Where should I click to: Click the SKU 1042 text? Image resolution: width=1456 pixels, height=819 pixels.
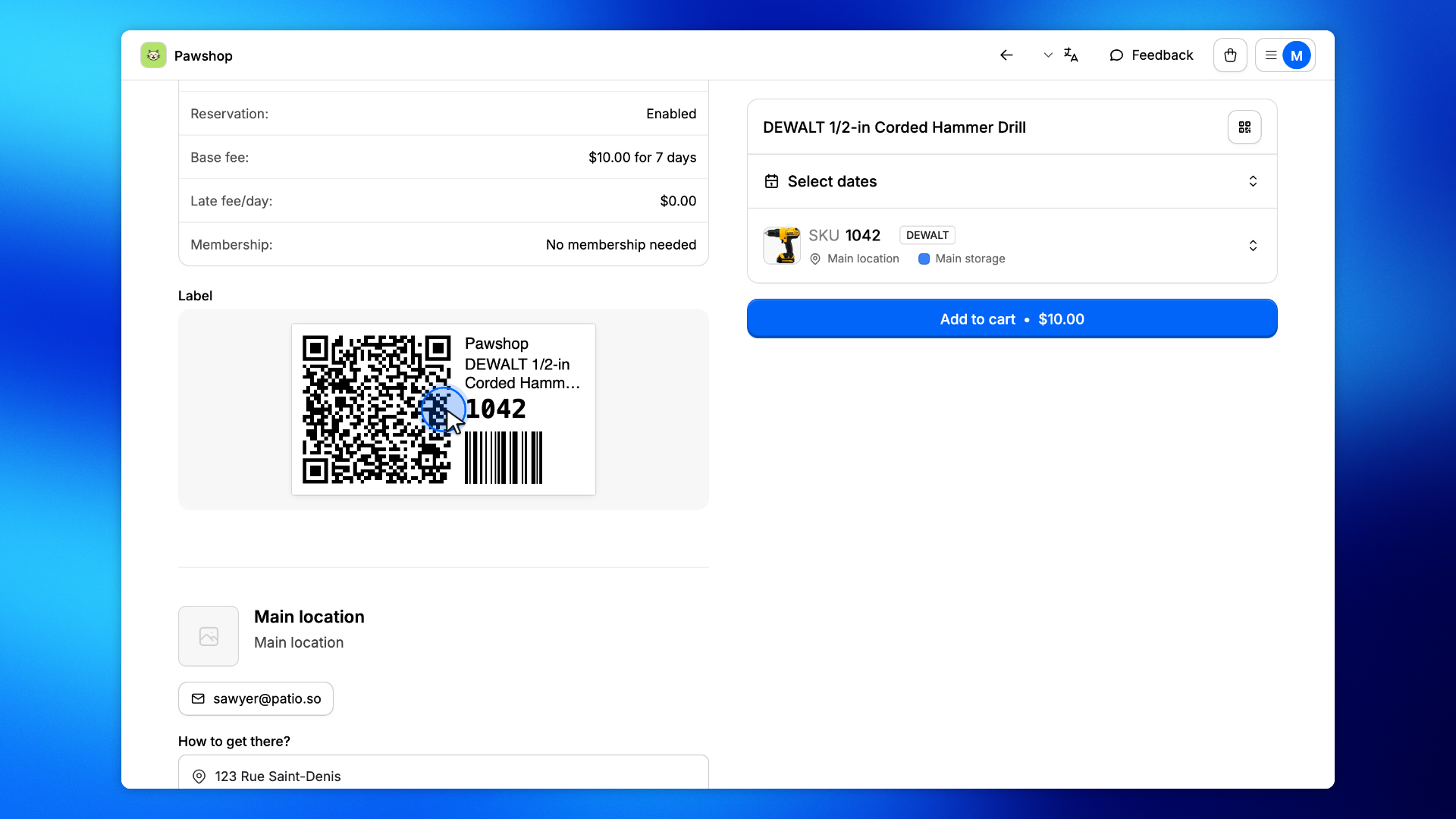(x=844, y=235)
